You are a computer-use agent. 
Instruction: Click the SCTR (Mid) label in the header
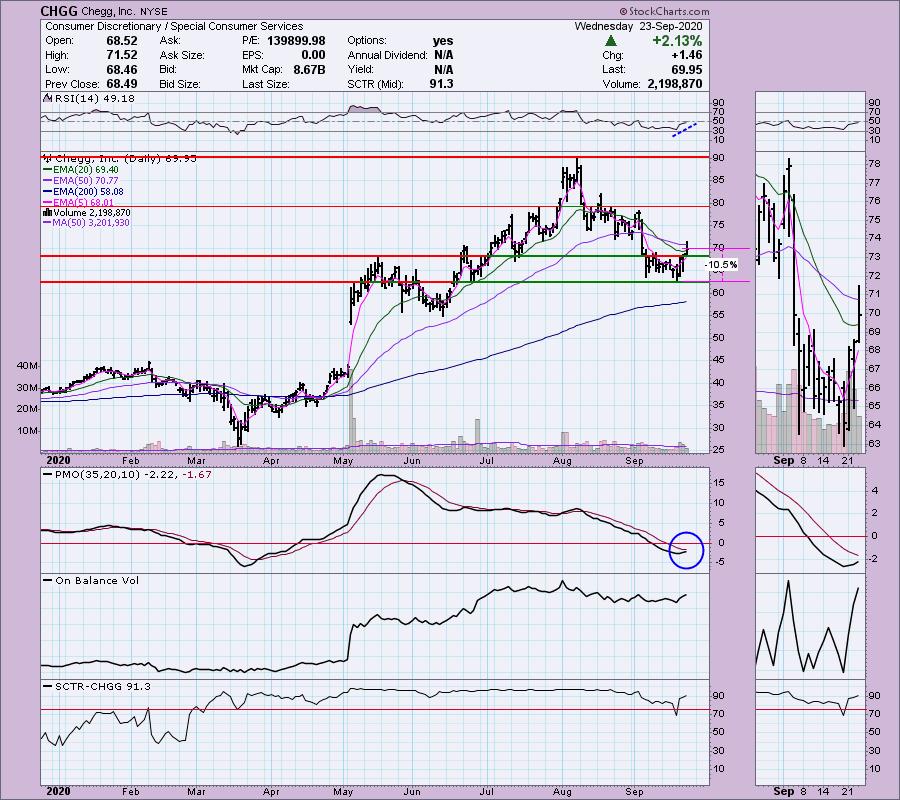click(375, 84)
